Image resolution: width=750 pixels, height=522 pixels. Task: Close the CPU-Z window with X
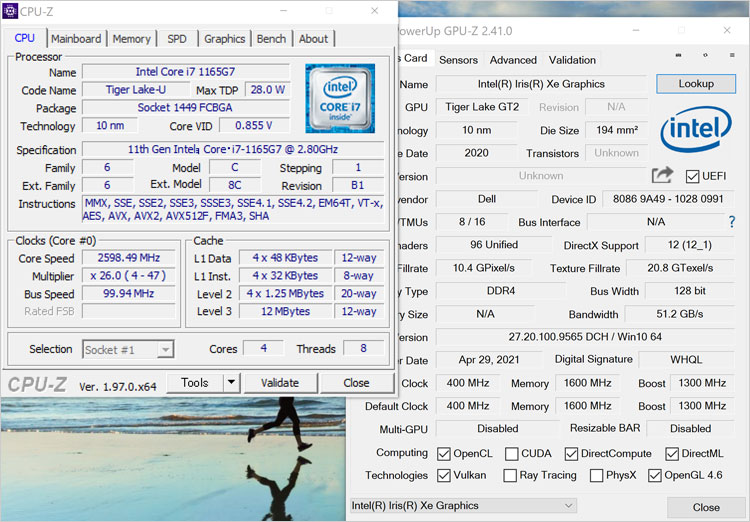tap(375, 11)
